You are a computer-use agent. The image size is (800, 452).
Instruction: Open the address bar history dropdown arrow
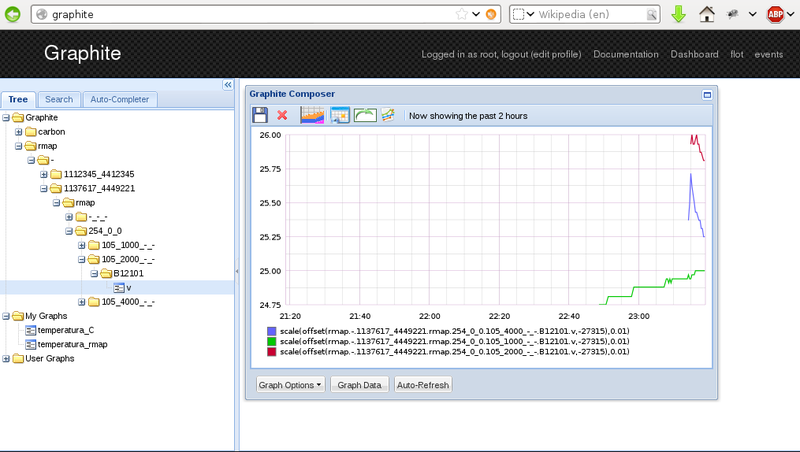tap(476, 14)
